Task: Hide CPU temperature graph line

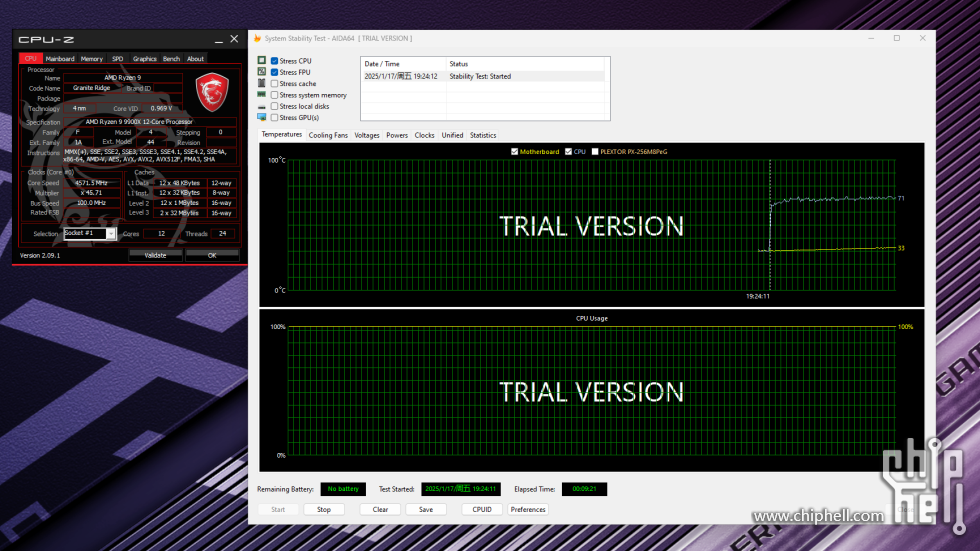Action: click(568, 151)
